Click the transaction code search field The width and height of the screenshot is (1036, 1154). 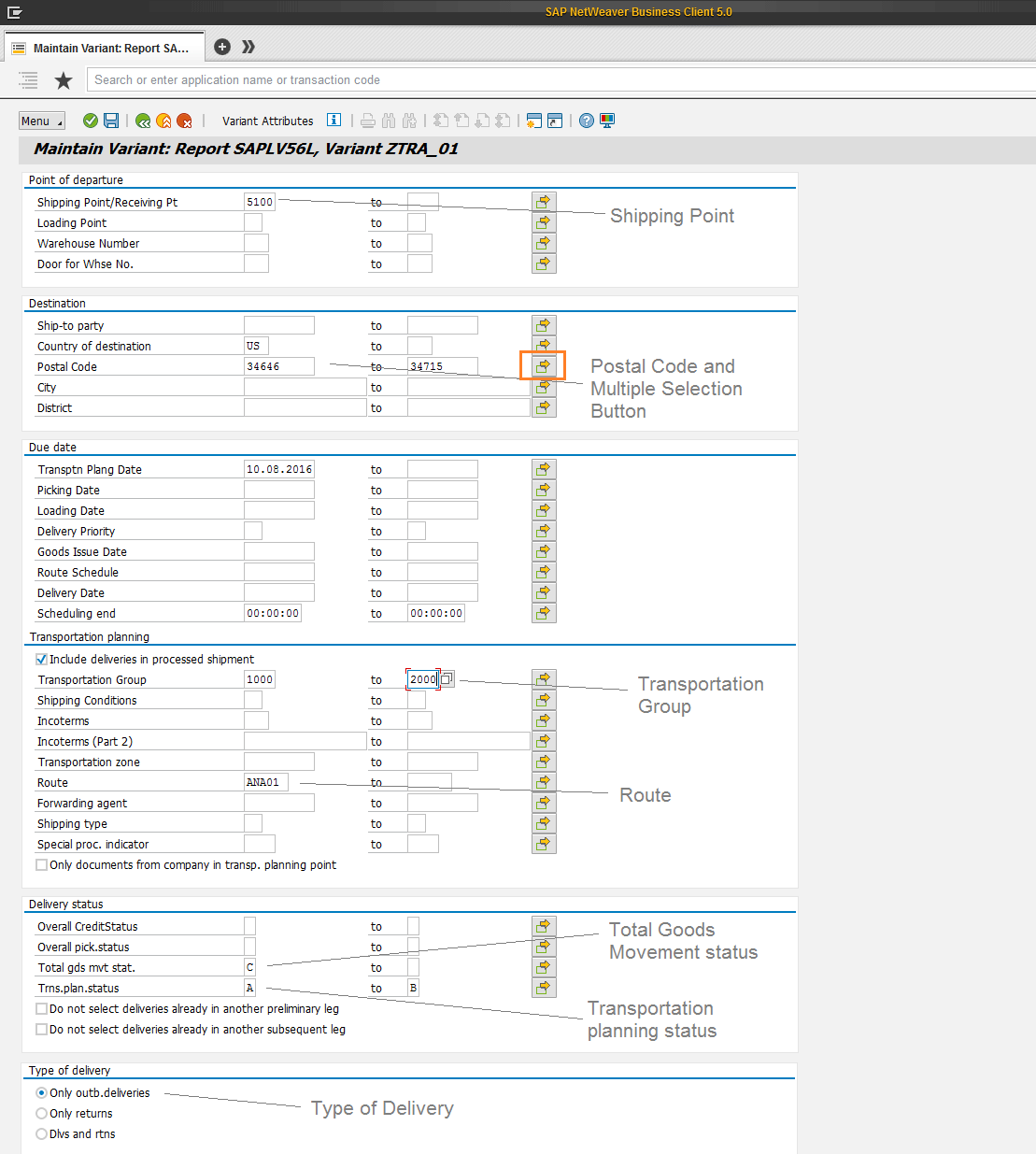[561, 80]
